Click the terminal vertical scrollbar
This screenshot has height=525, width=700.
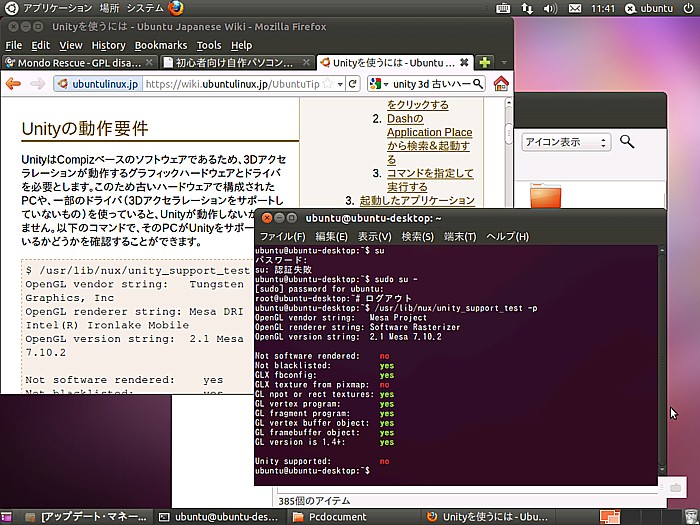click(x=662, y=360)
